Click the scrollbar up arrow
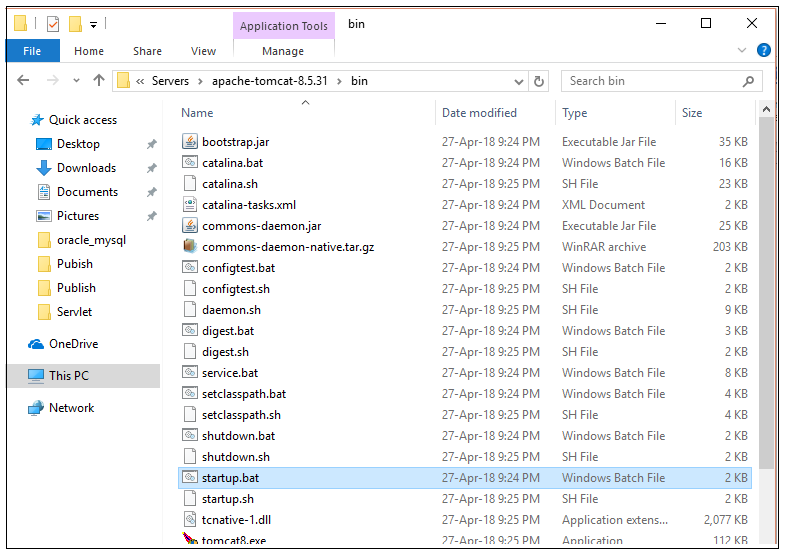 click(766, 109)
